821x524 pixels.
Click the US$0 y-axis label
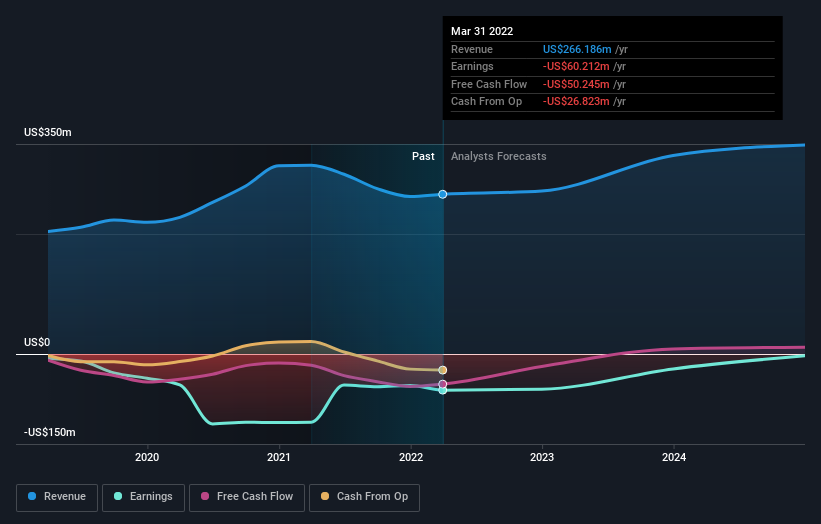37,342
